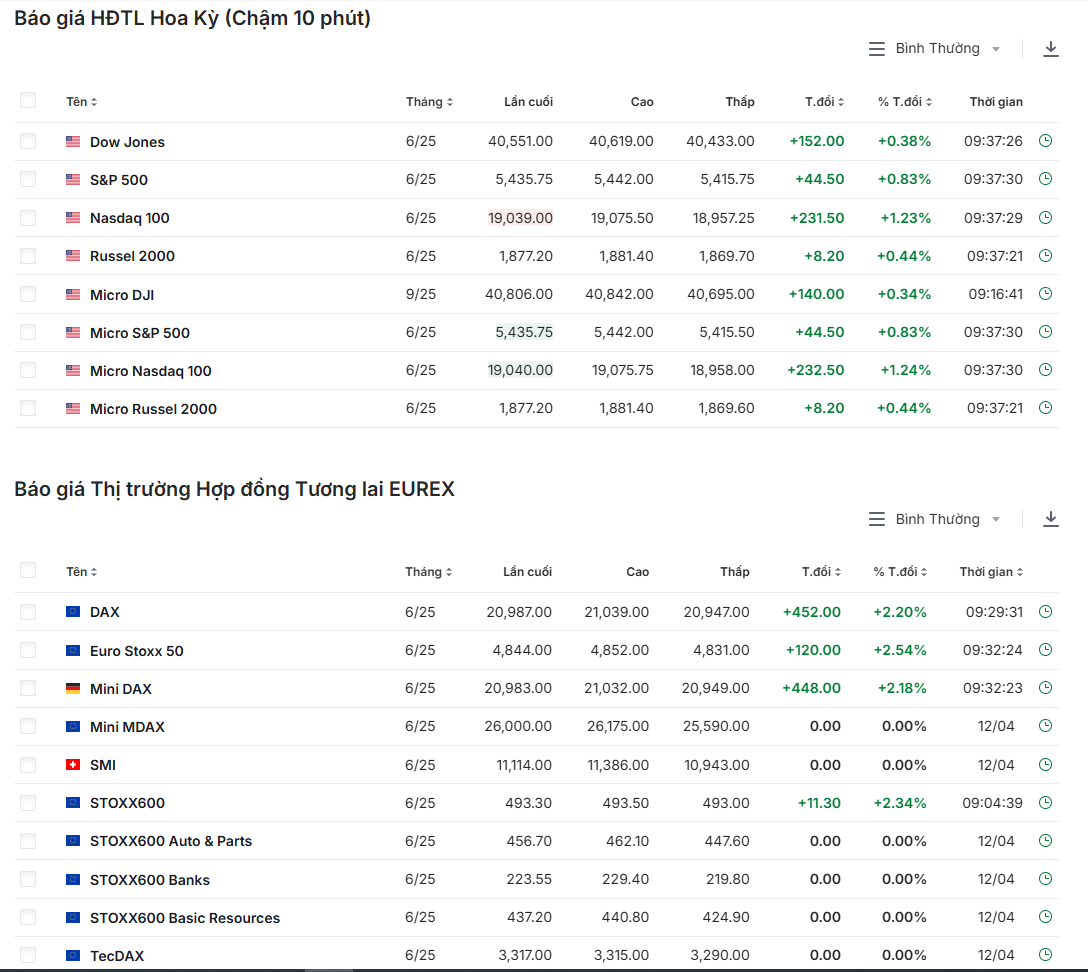Open the S&P 500 futures link

119,180
